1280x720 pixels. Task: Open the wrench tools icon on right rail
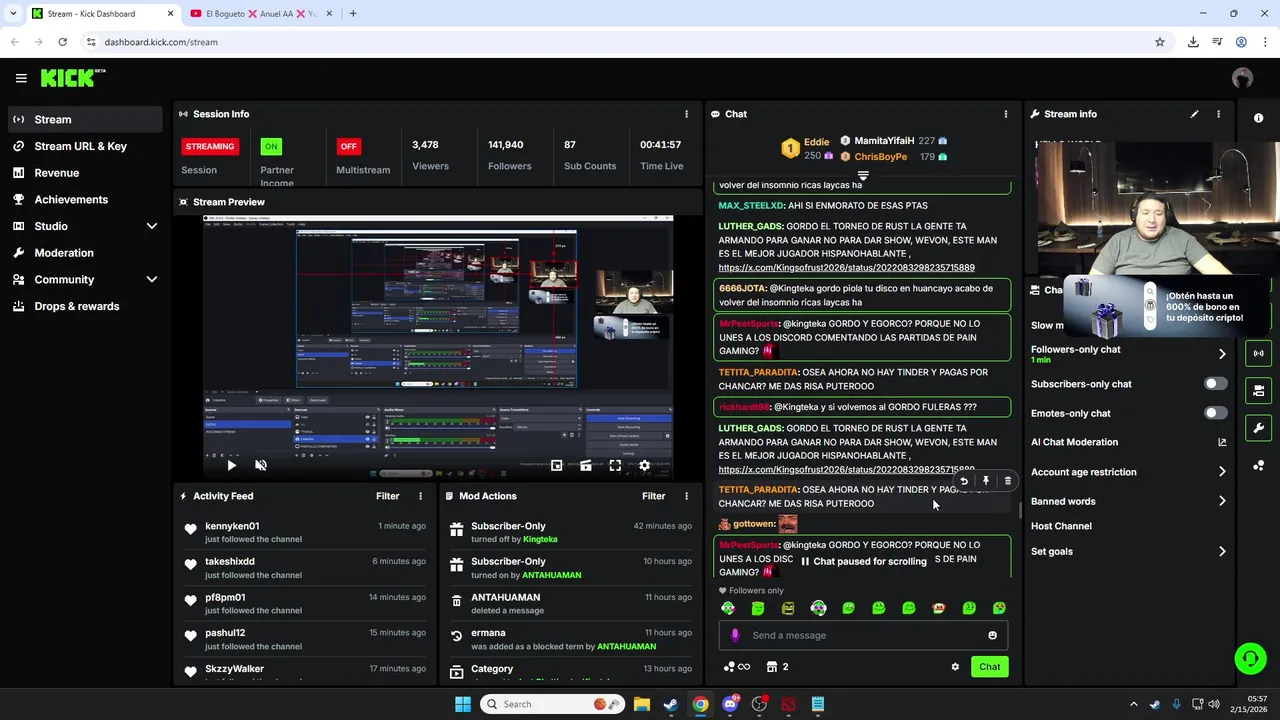coord(1258,428)
